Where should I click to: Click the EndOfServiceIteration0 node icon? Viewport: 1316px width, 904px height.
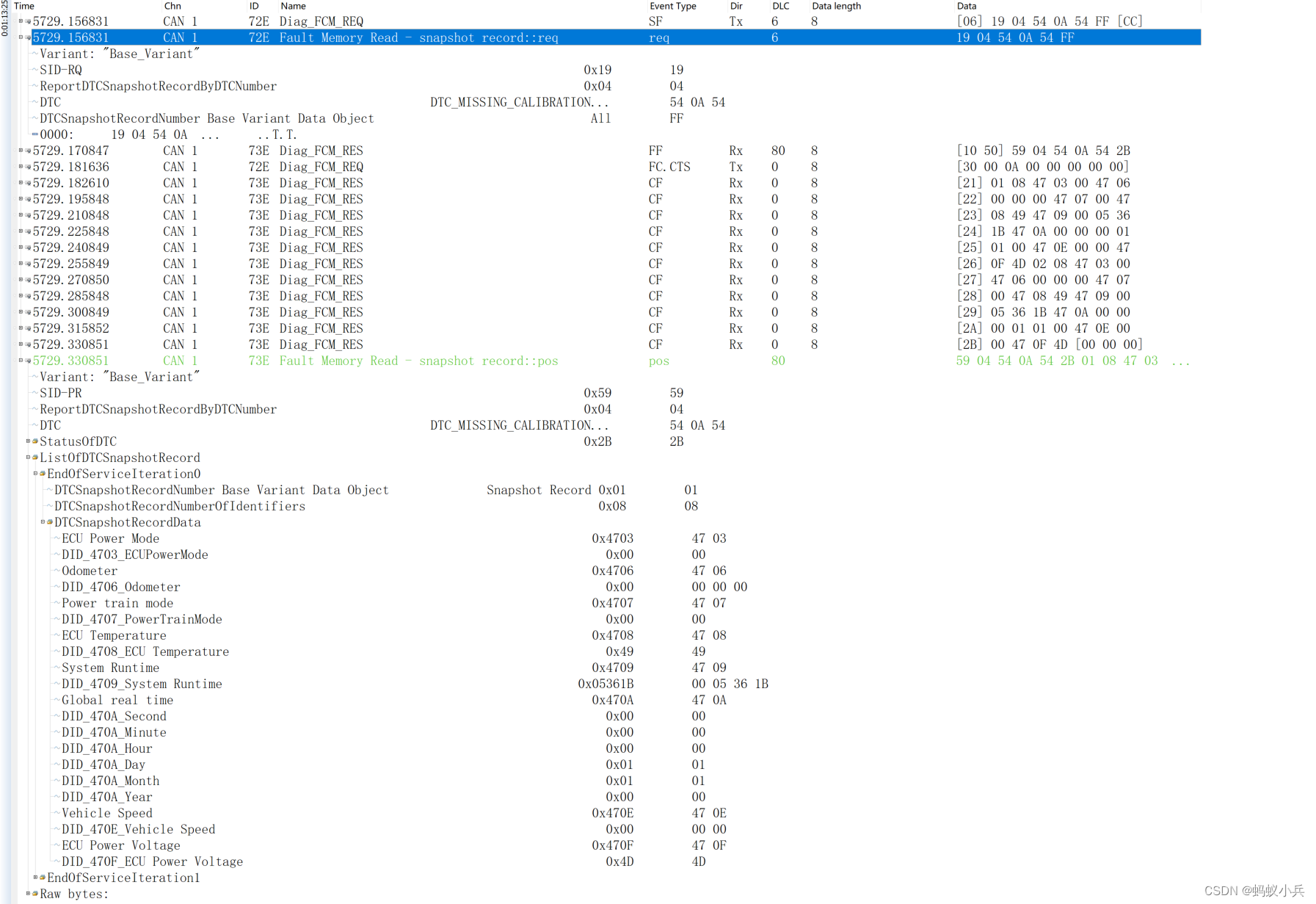(43, 474)
